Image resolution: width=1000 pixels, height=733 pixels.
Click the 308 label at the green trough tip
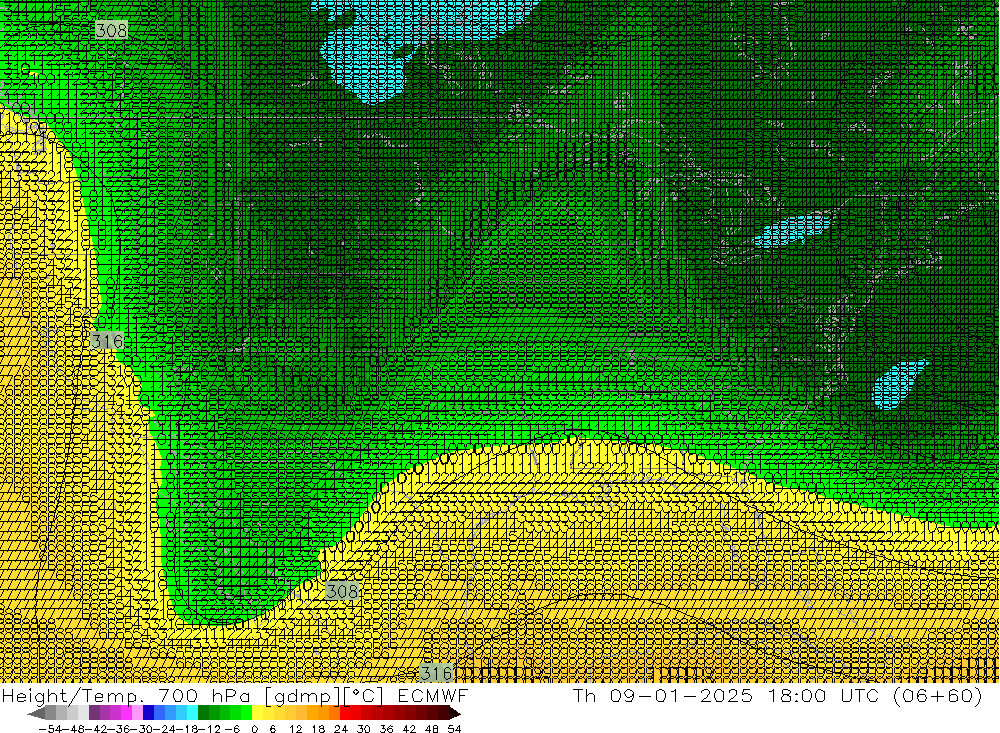click(342, 591)
